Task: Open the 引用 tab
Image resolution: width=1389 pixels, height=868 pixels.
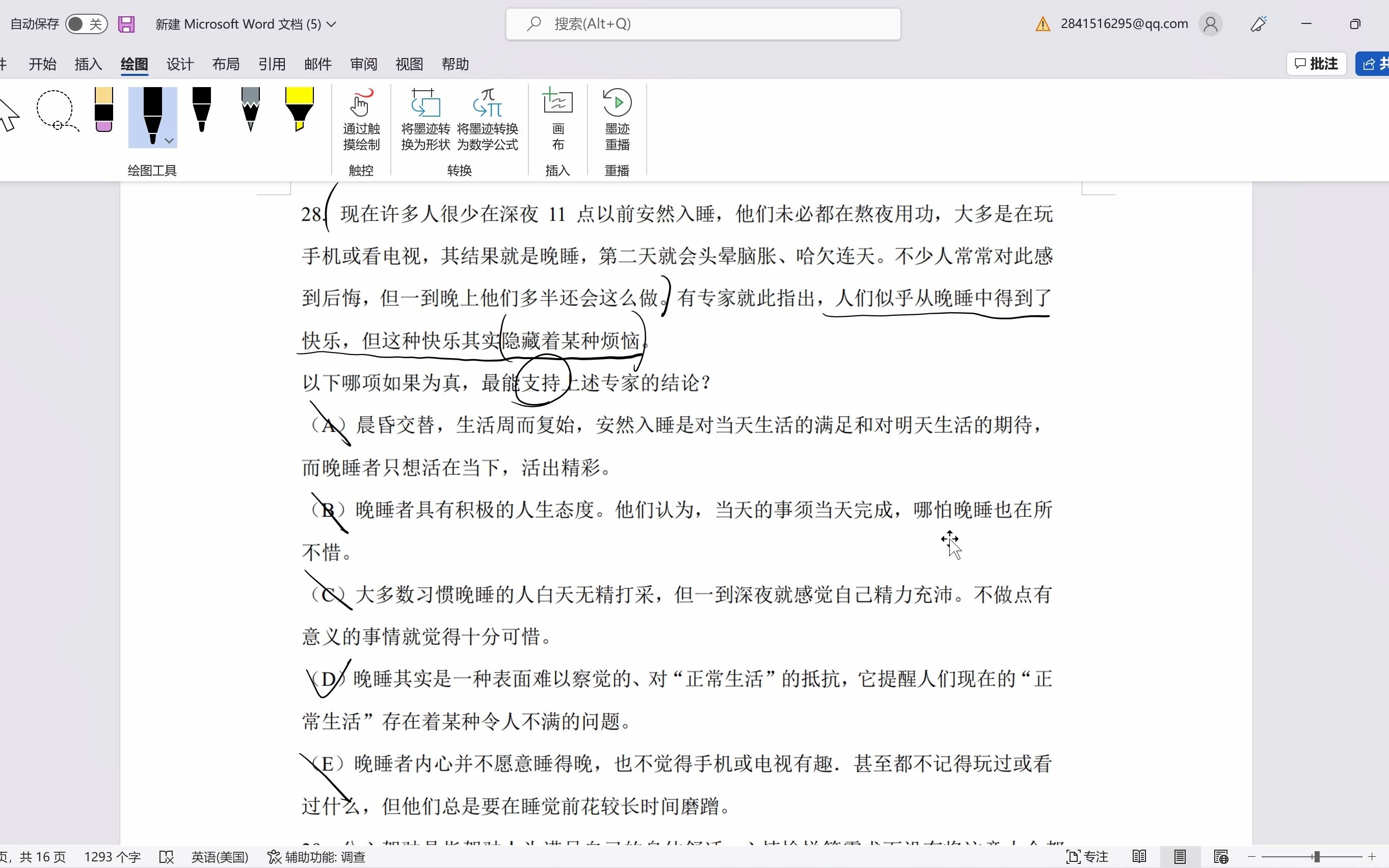Action: [x=272, y=64]
